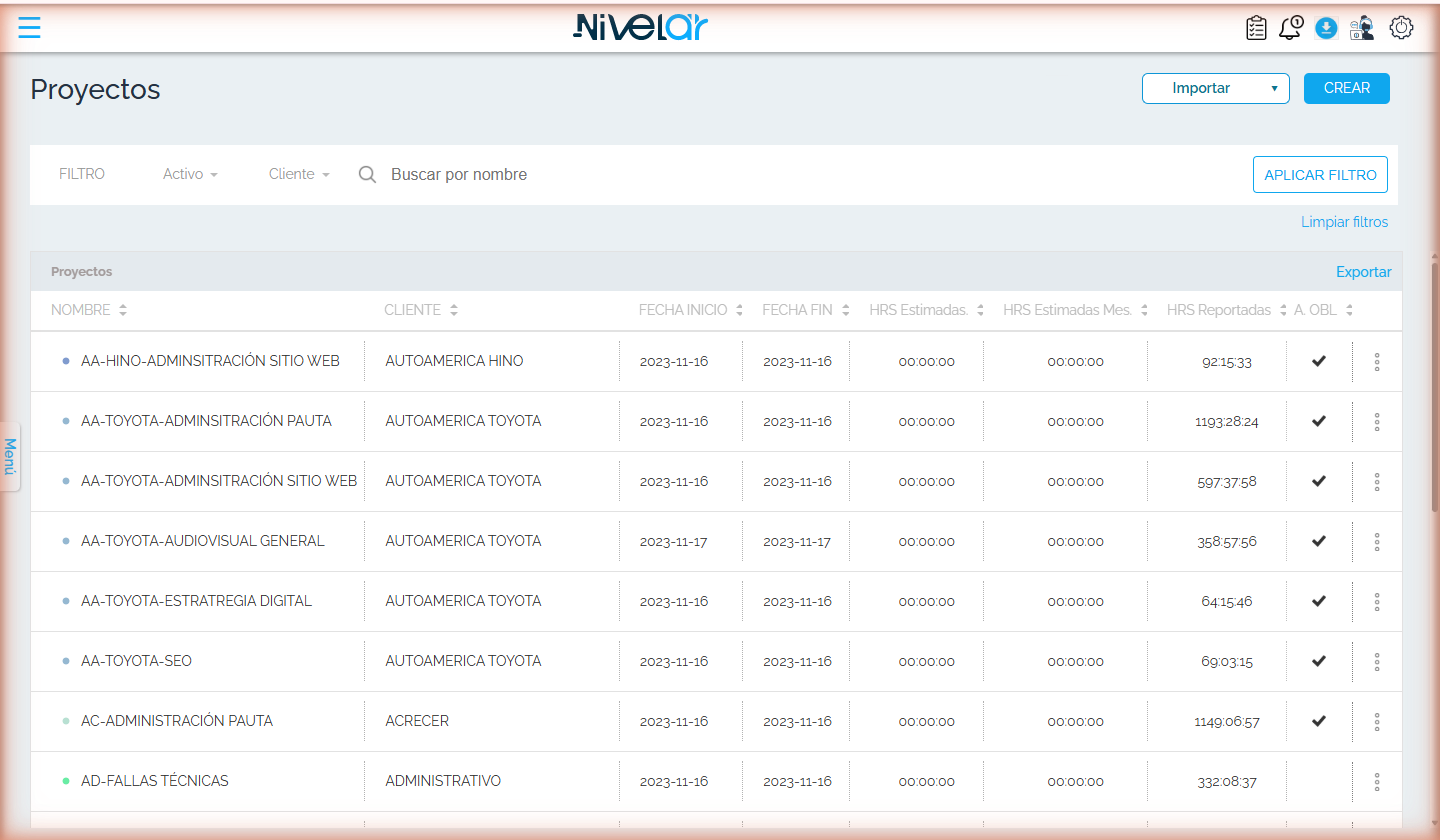The image size is (1440, 840).
Task: Open the clipboard checklist icon
Action: (x=1256, y=28)
